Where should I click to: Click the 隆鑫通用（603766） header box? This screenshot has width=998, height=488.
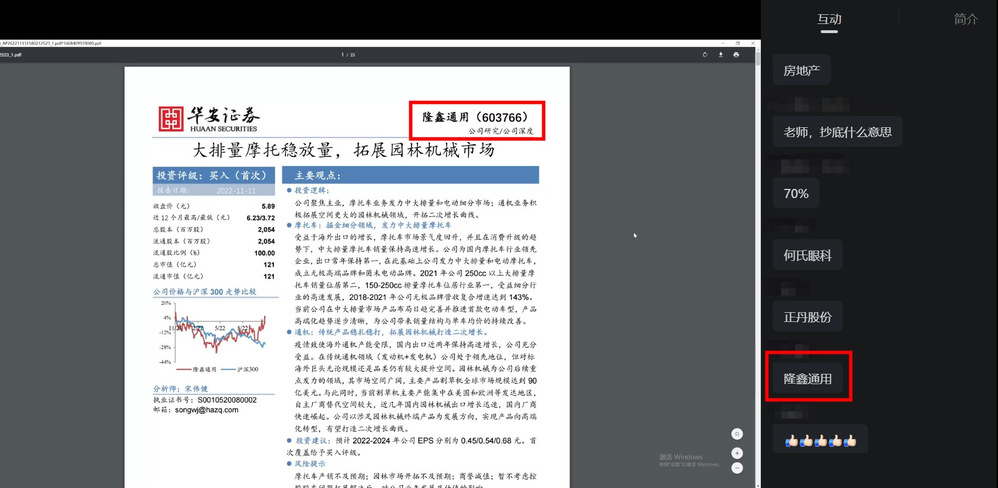pos(477,118)
